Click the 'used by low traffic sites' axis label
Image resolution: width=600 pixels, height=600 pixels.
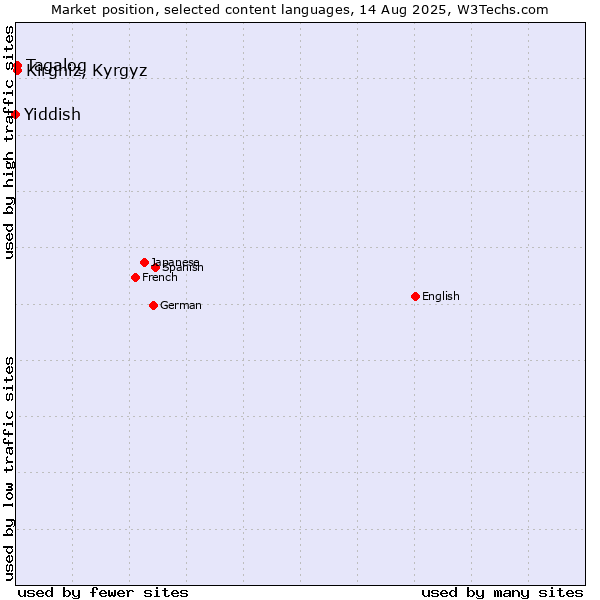point(8,469)
